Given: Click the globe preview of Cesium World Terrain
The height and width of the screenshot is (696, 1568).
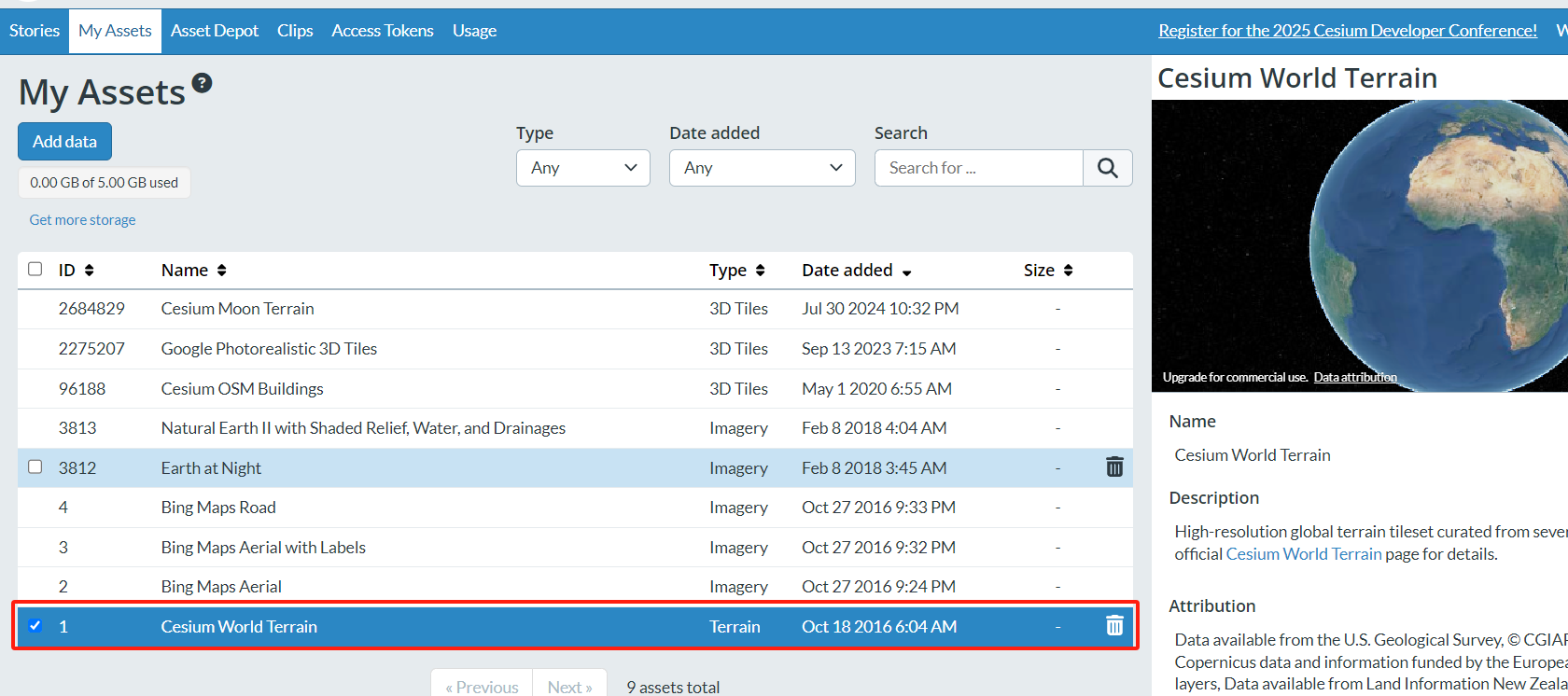Looking at the screenshot, I should 1360,245.
